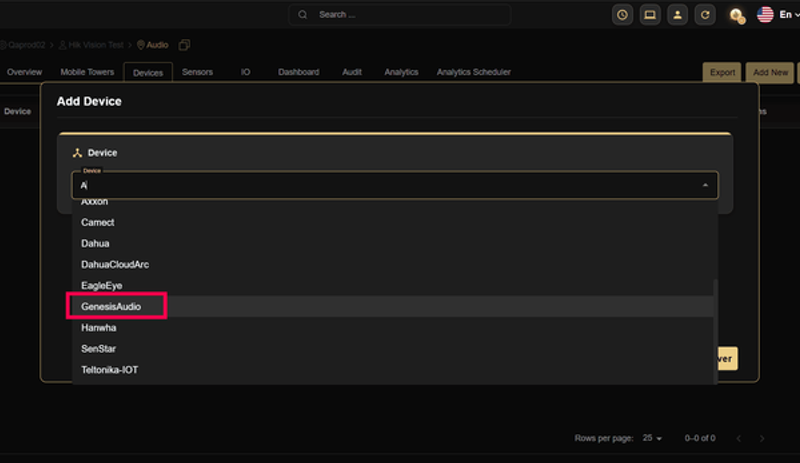
Task: Go to next page arrow
Action: coord(762,438)
